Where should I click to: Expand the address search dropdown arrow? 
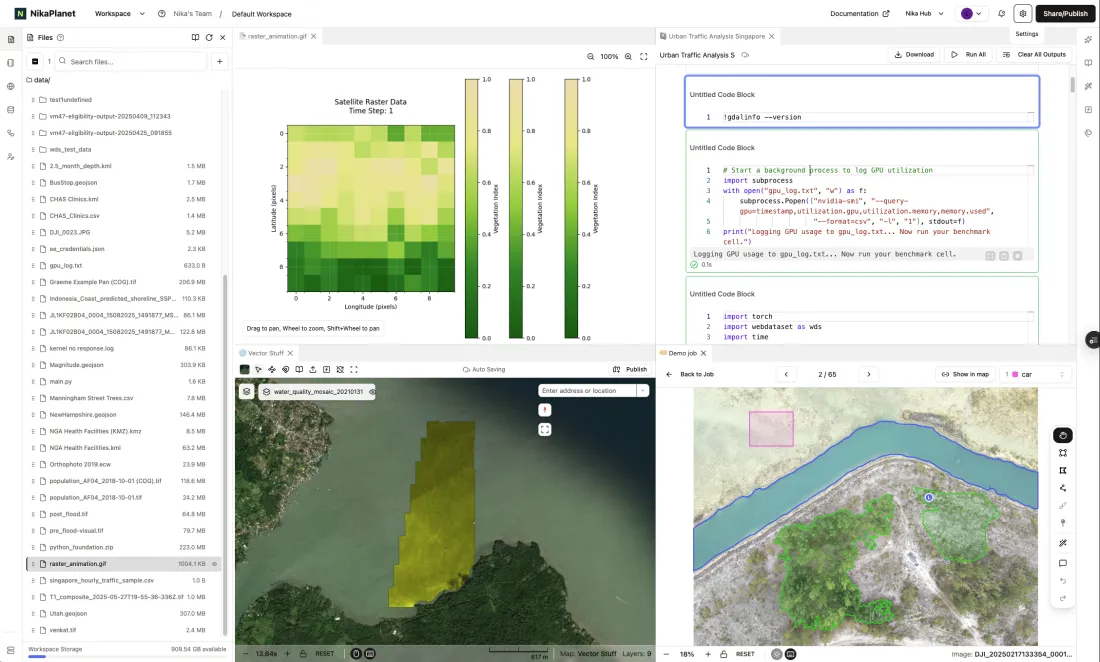click(x=643, y=391)
